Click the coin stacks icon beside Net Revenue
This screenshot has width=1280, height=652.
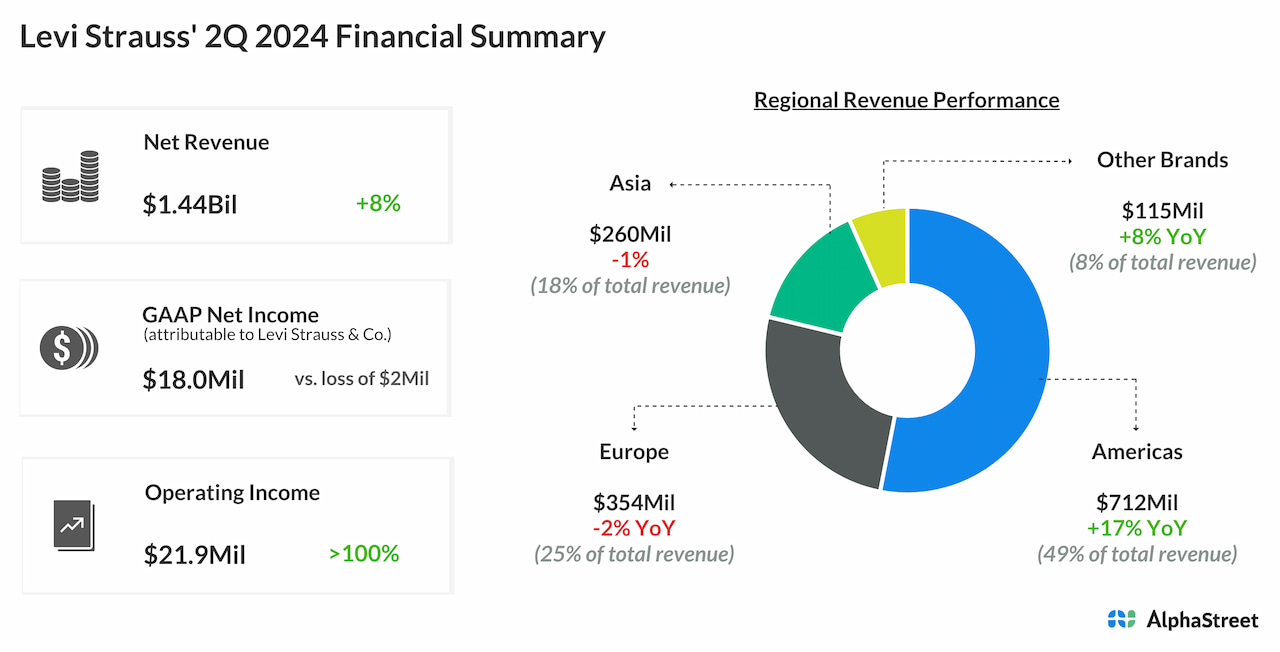(x=69, y=175)
